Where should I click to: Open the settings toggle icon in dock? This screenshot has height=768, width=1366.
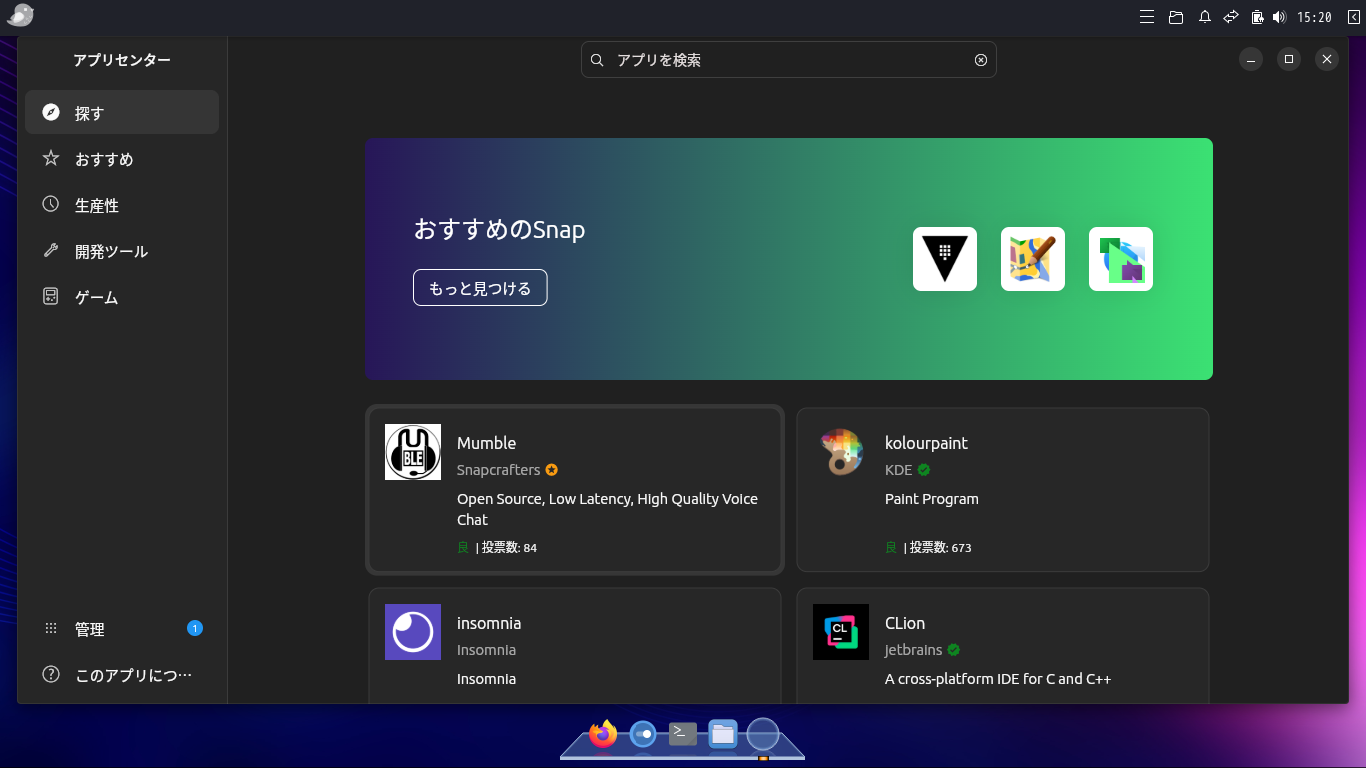643,734
